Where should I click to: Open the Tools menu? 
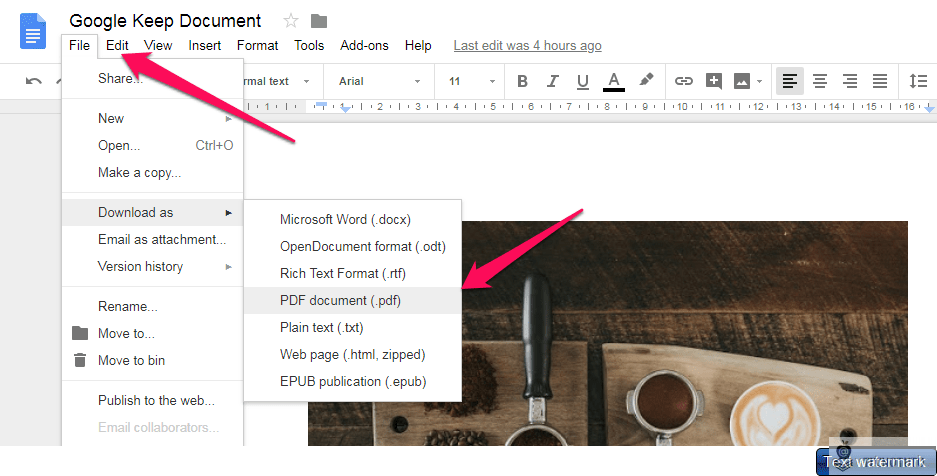[309, 45]
